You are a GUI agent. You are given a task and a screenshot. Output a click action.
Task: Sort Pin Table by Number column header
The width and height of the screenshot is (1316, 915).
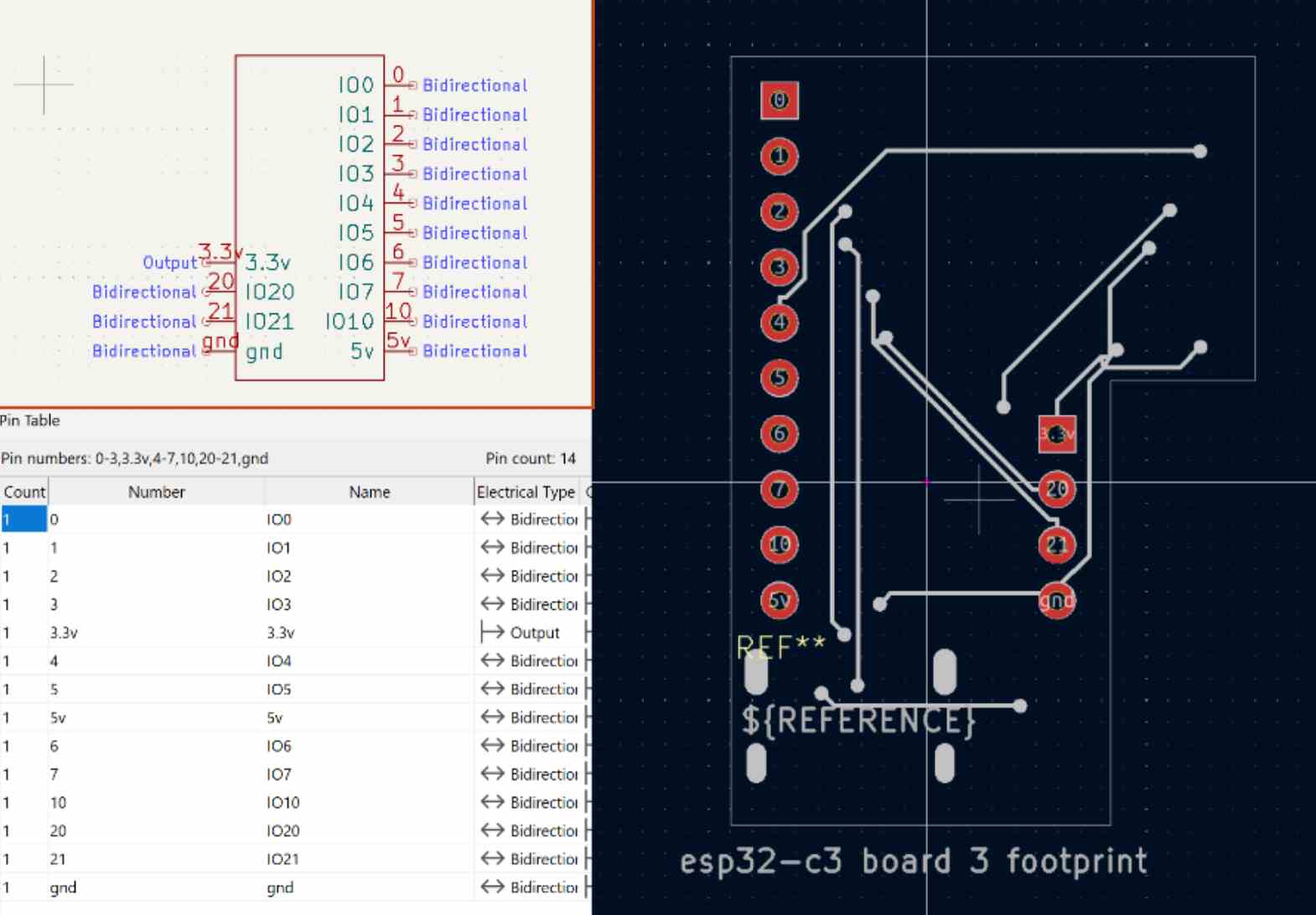[157, 492]
